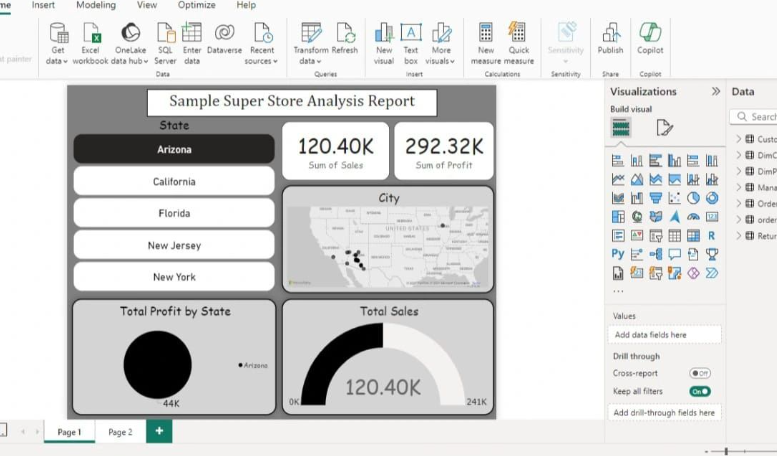Click the Excel workbook icon
This screenshot has height=456, width=777.
pos(90,33)
